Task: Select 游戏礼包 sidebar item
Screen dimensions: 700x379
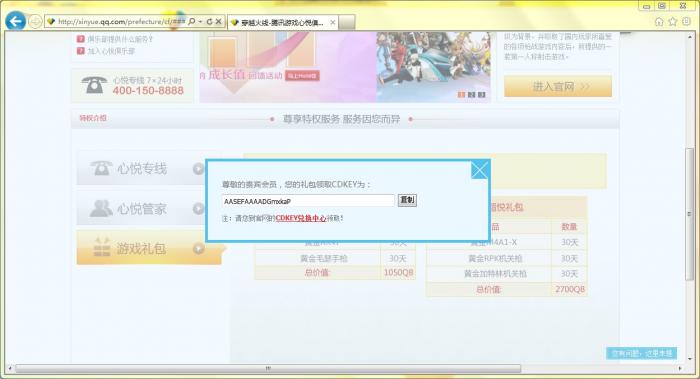Action: click(150, 248)
